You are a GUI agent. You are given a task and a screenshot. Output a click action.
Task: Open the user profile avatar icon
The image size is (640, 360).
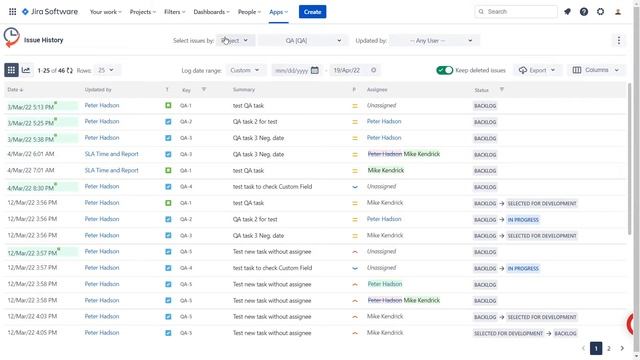tap(618, 12)
